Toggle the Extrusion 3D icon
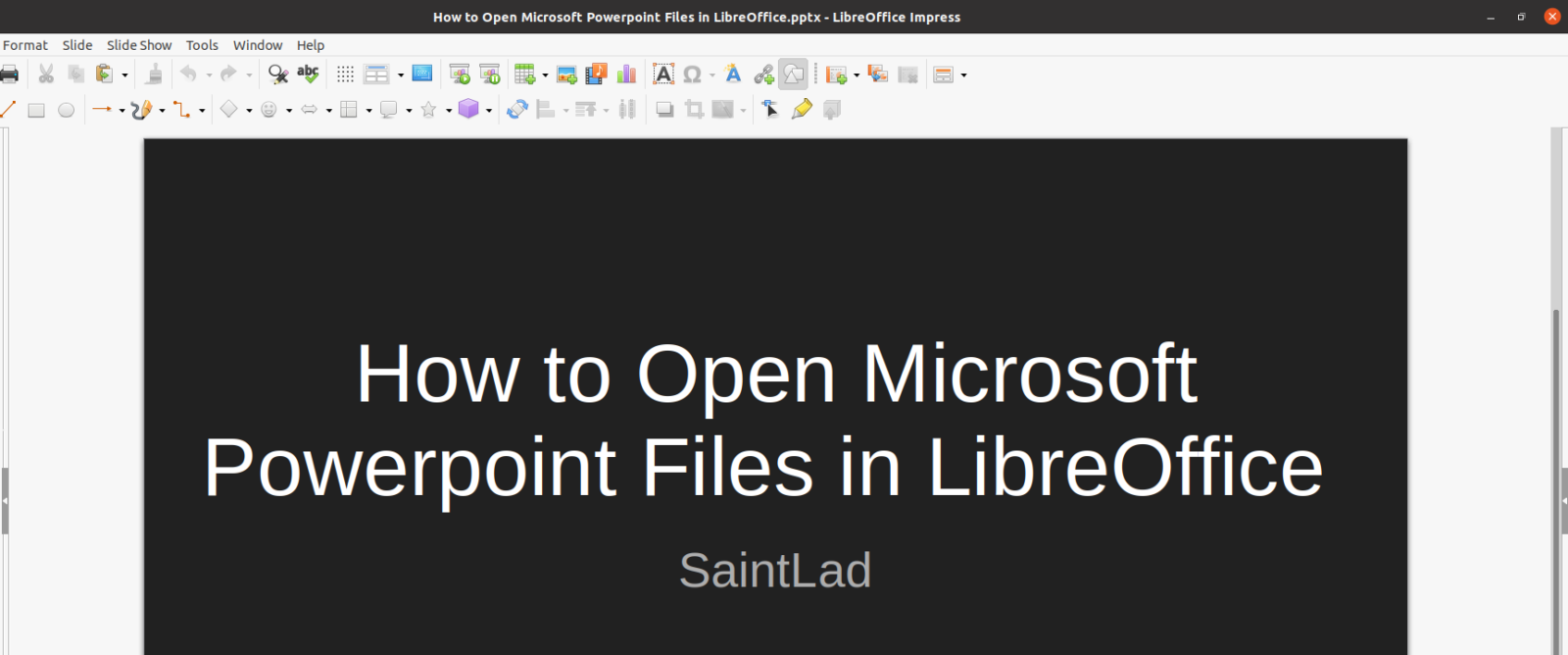The width and height of the screenshot is (1568, 655). click(832, 110)
